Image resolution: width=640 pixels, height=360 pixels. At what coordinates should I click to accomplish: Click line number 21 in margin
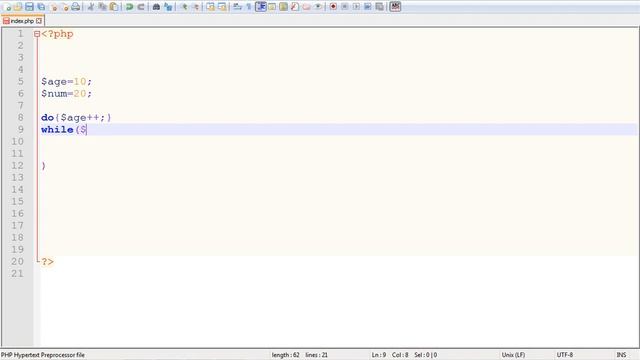17,273
